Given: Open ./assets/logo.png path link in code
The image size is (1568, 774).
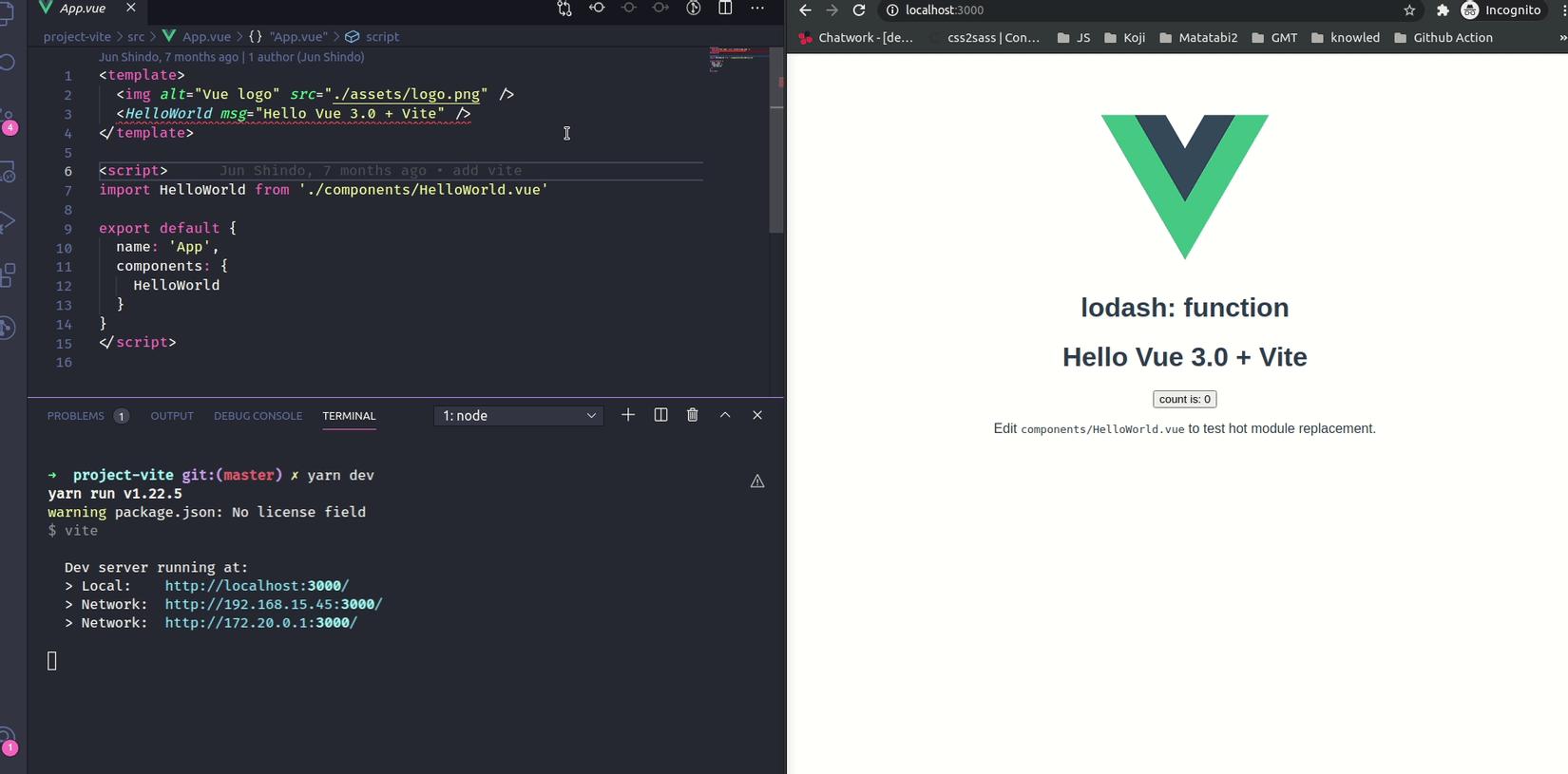Looking at the screenshot, I should point(406,94).
